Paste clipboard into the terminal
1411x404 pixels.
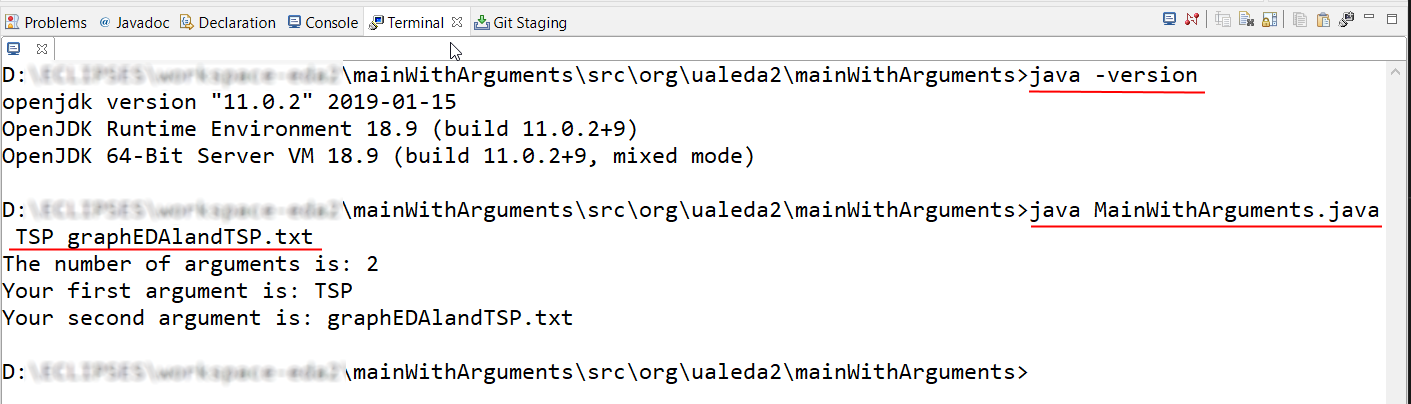(x=1323, y=19)
